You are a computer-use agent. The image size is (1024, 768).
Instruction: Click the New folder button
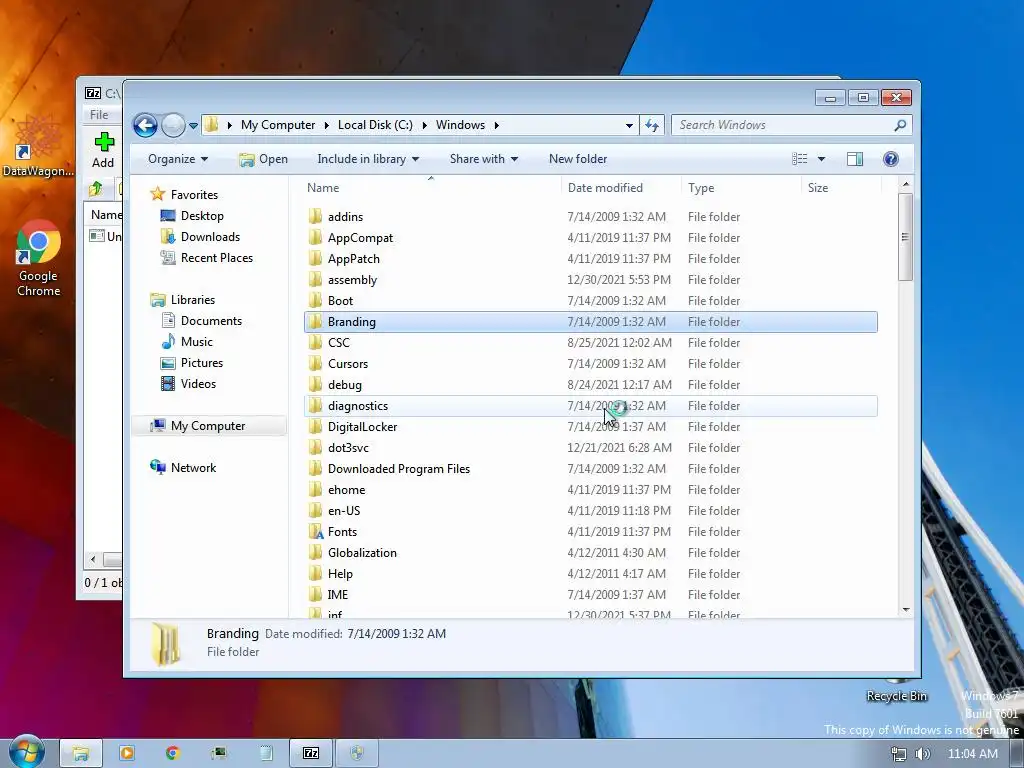pos(578,159)
